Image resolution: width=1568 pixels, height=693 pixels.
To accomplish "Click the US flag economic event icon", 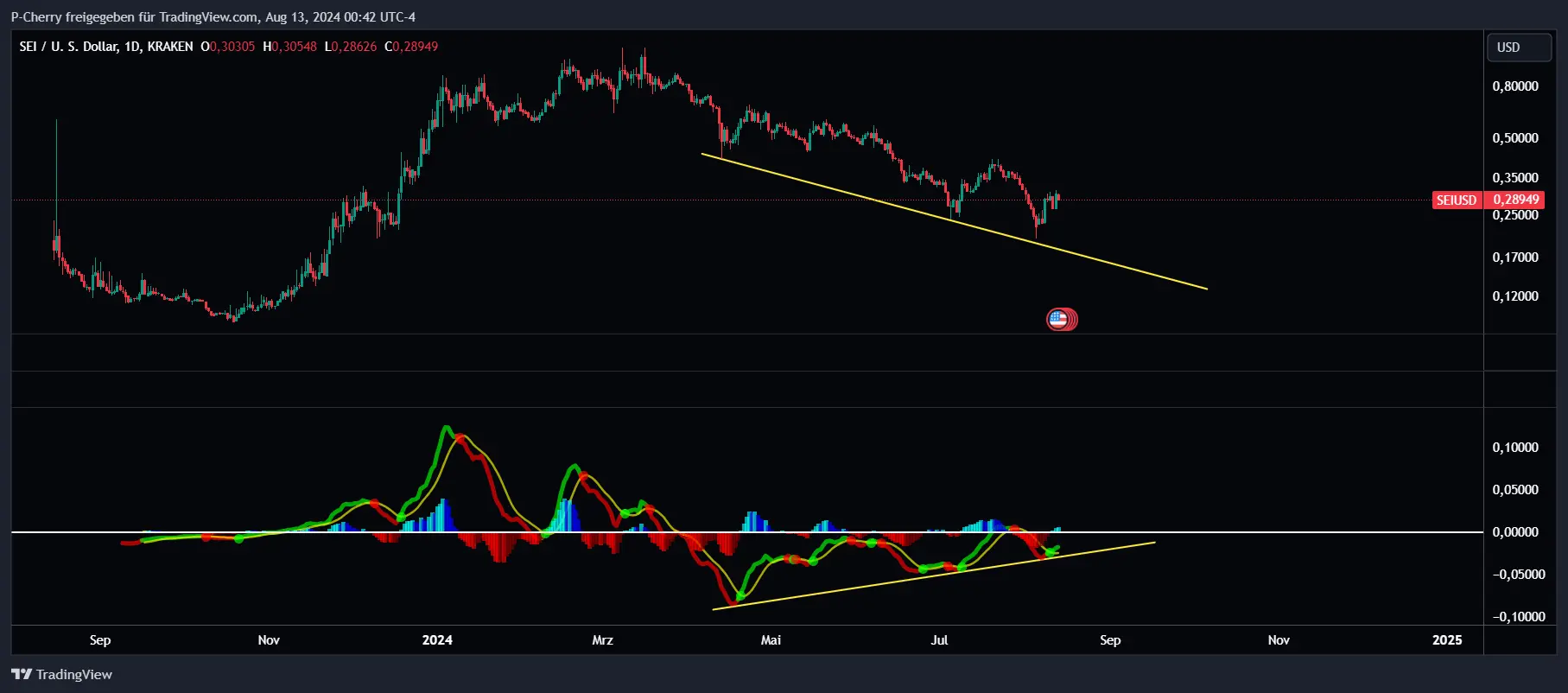I will [x=1059, y=320].
